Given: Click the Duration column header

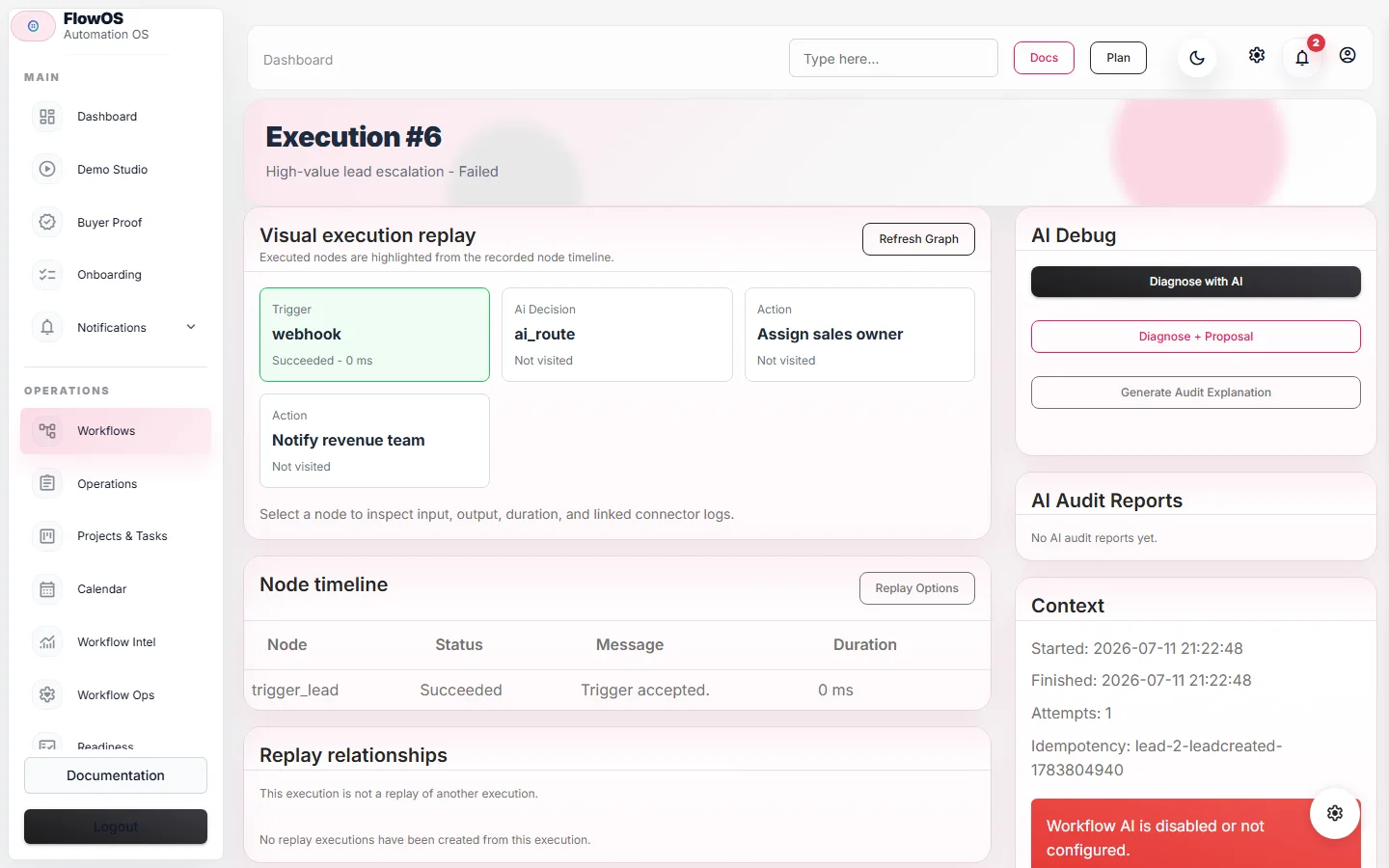Looking at the screenshot, I should tap(865, 645).
